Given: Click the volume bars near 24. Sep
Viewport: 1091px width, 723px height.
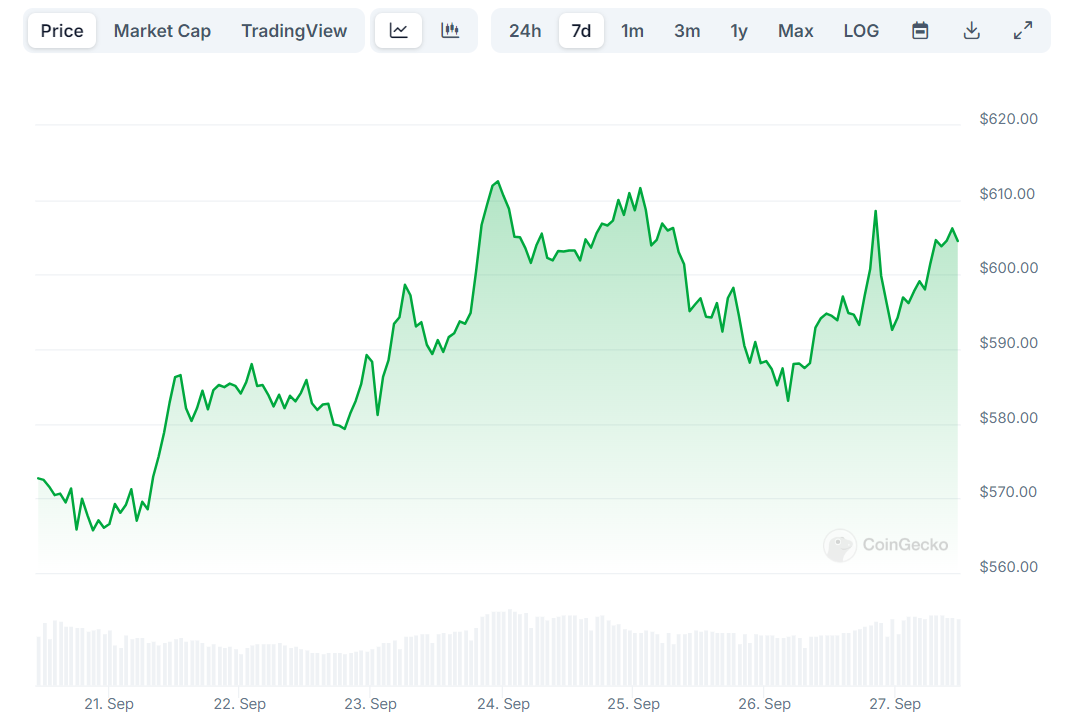Looking at the screenshot, I should click(x=504, y=649).
